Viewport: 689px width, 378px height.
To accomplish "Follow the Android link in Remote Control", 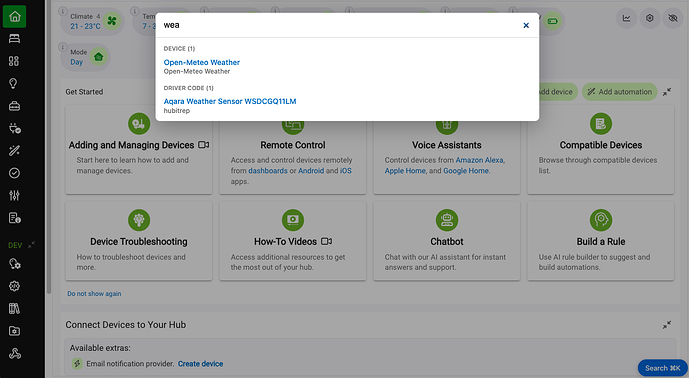I will [x=311, y=171].
